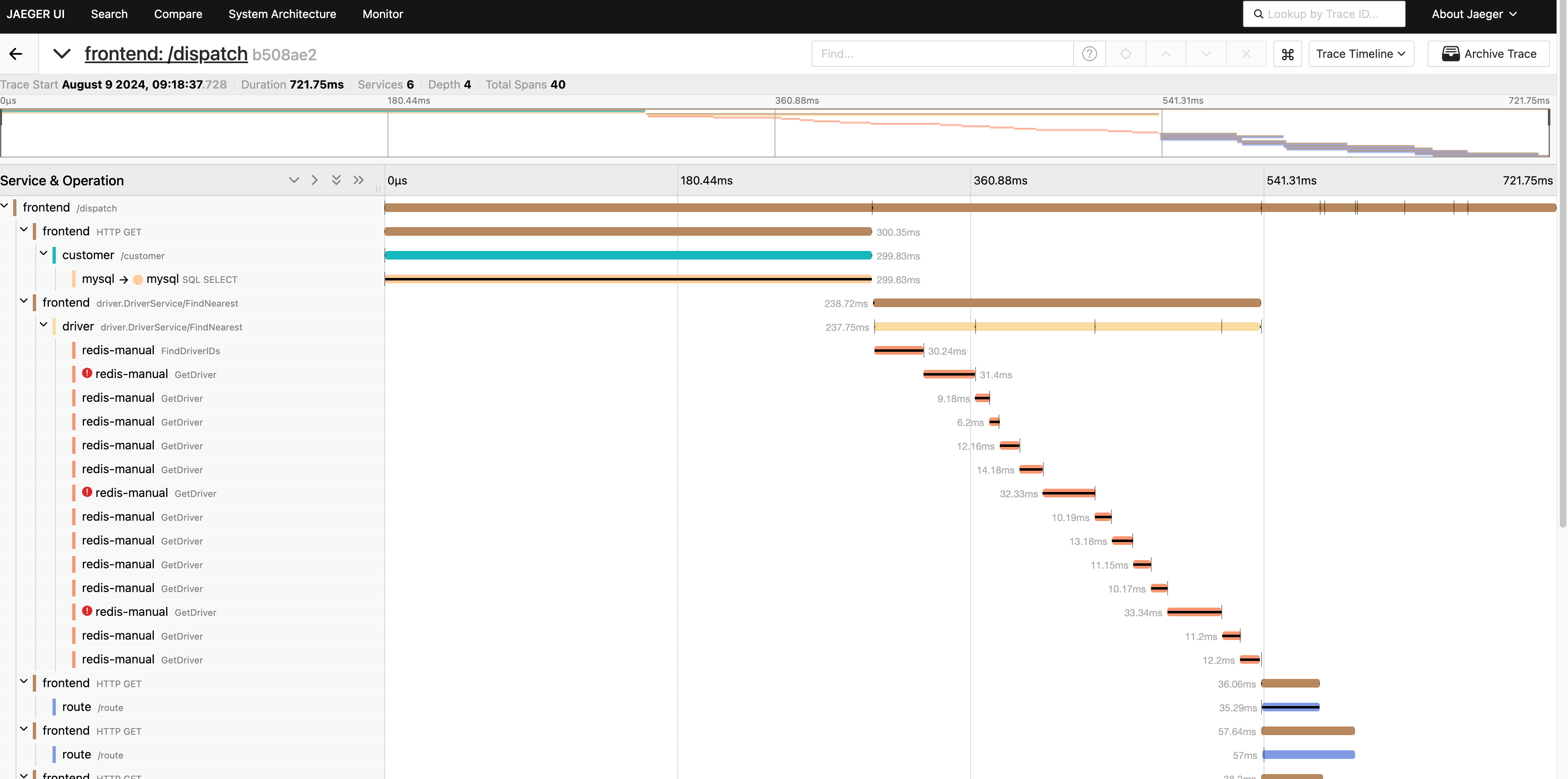Expand all spans double right chevron
Image resolution: width=1568 pixels, height=779 pixels.
[359, 180]
